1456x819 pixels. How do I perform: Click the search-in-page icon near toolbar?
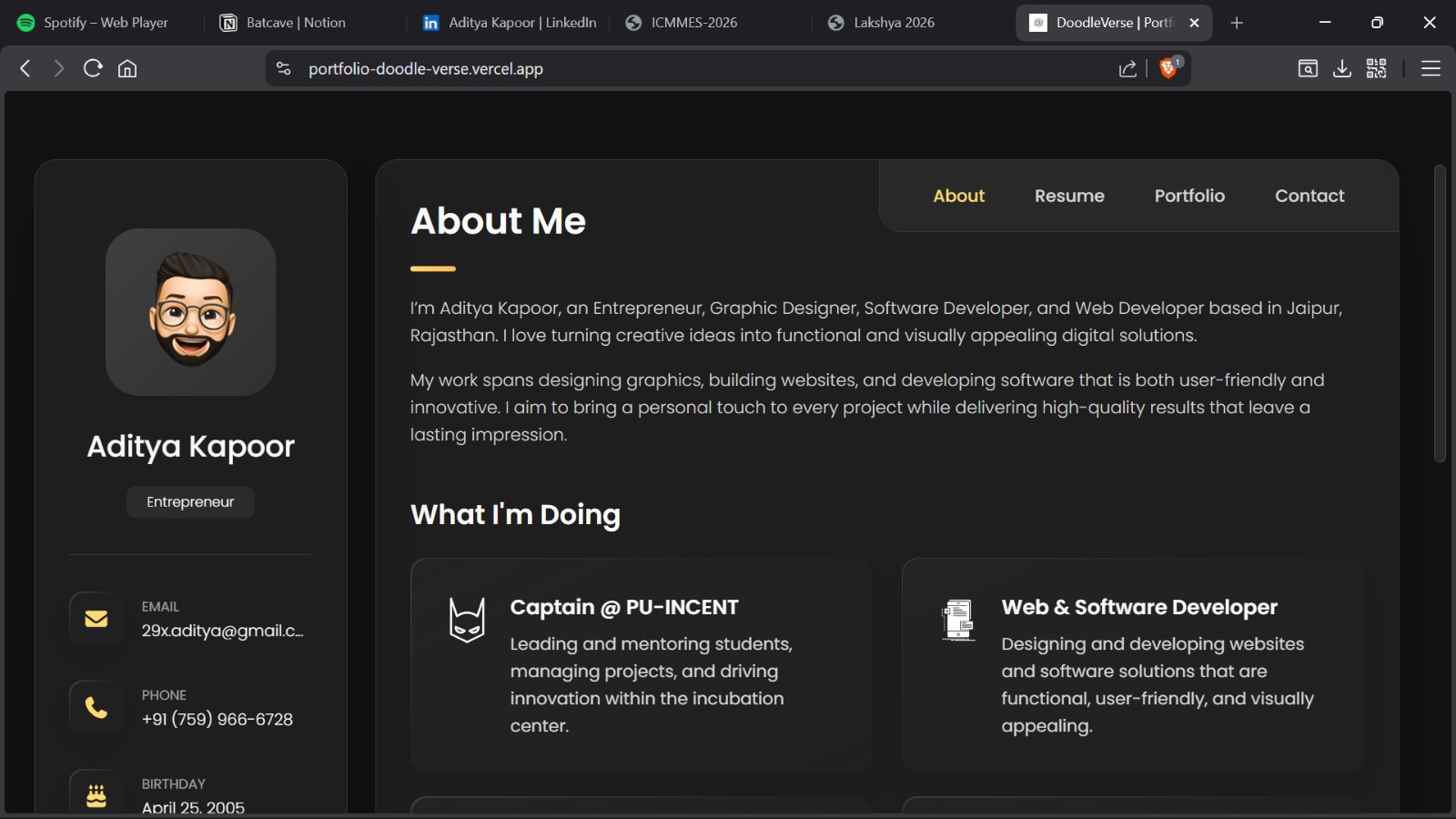click(x=1307, y=67)
